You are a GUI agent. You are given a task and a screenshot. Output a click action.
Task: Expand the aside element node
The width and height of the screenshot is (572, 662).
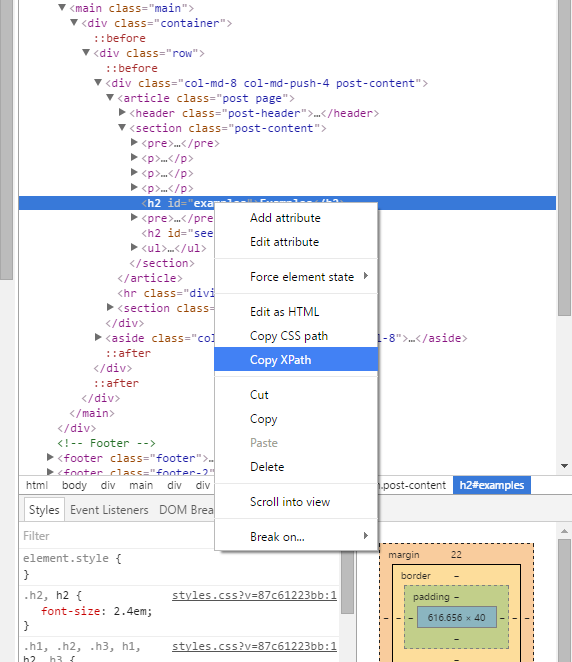point(98,337)
